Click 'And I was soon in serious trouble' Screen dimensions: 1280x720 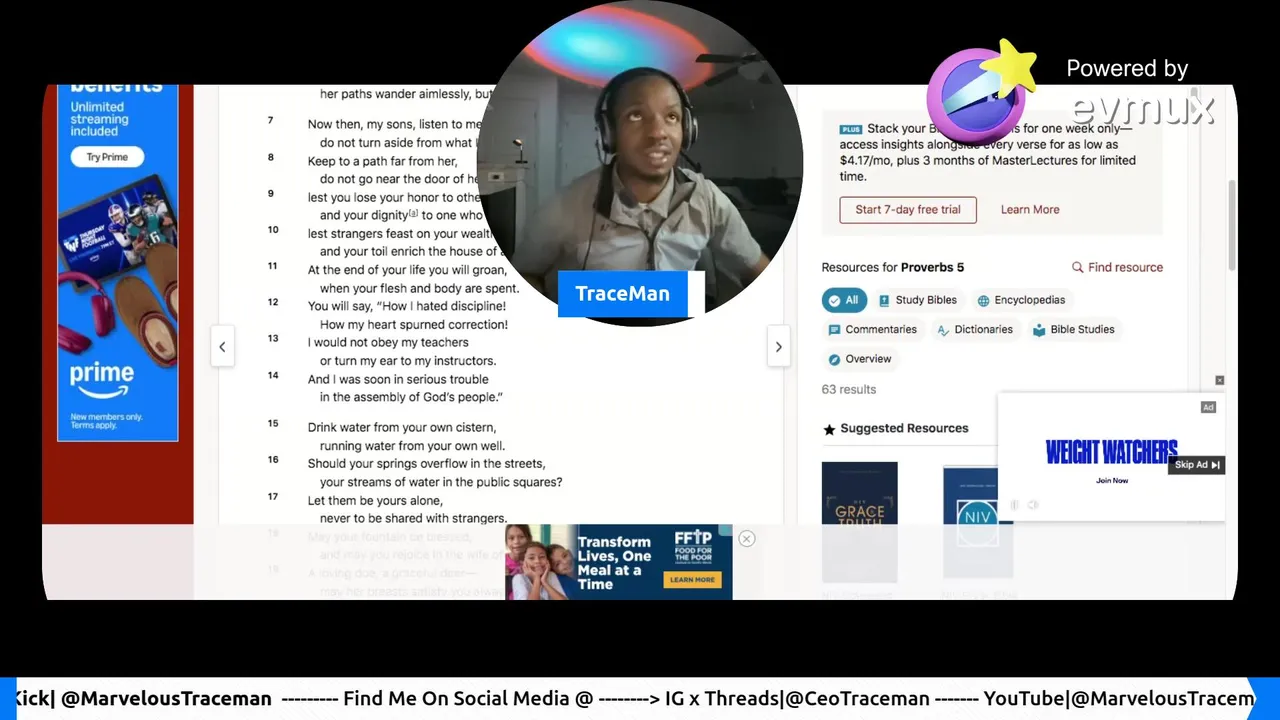pos(398,379)
